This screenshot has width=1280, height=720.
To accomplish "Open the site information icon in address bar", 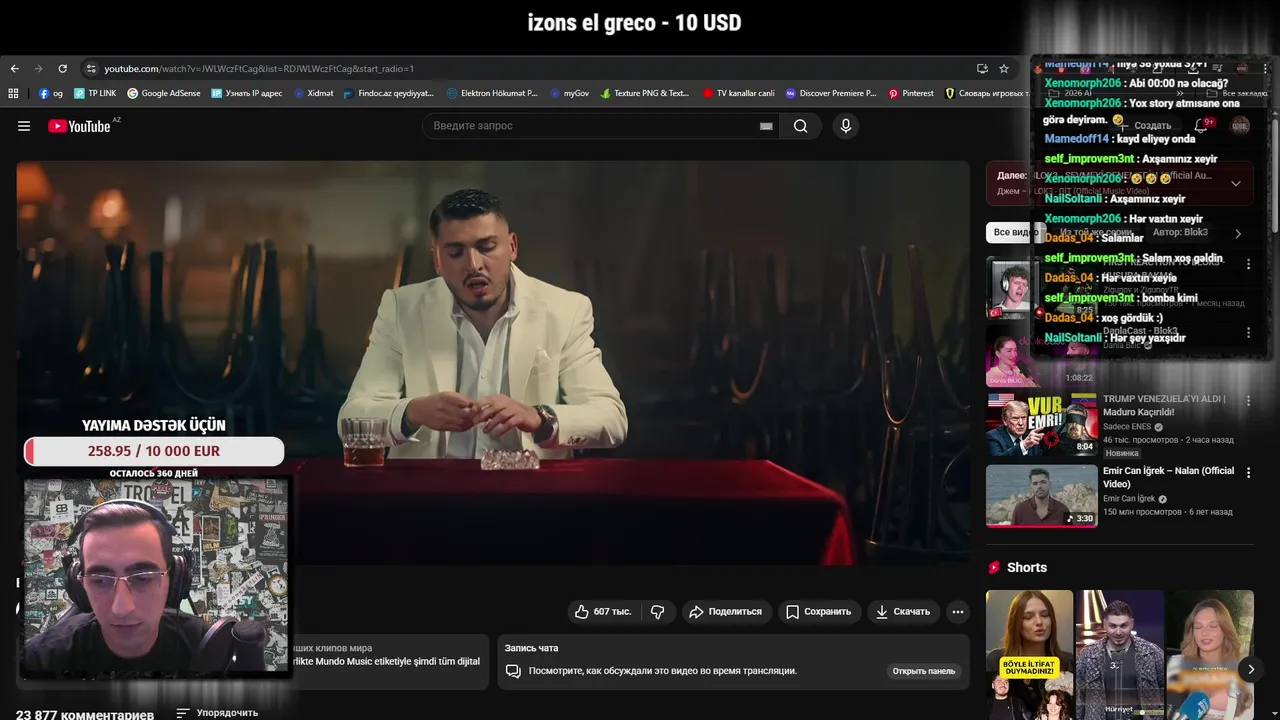I will 91,69.
